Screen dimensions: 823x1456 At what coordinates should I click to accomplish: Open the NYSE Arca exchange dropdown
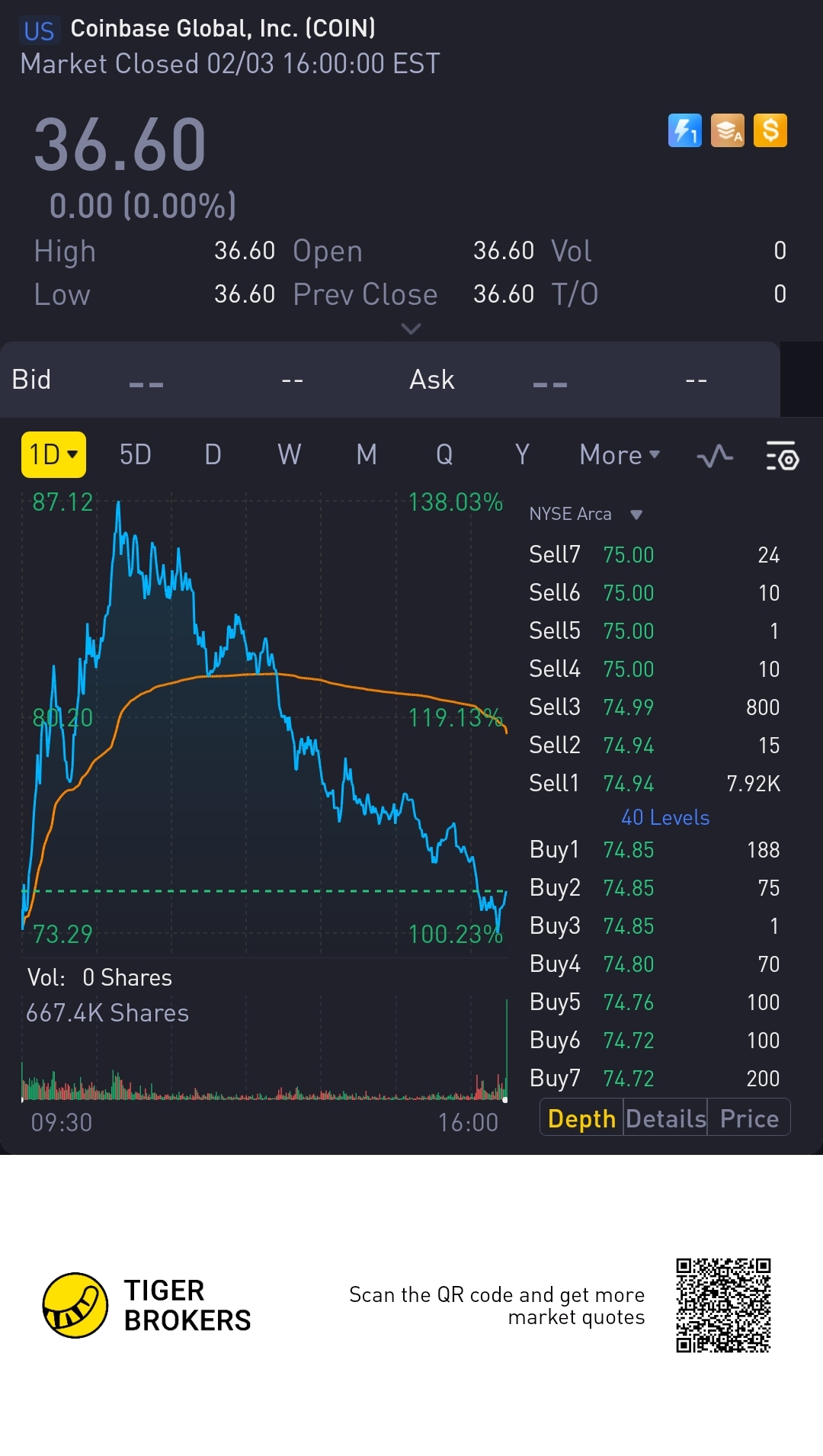click(x=585, y=514)
